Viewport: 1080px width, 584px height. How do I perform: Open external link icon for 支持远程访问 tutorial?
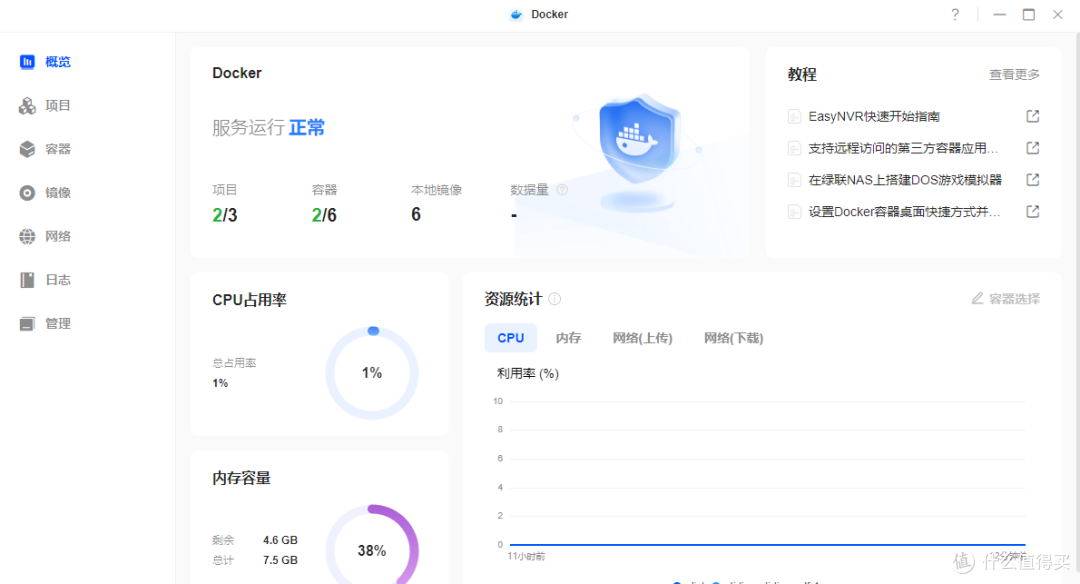[x=1032, y=147]
